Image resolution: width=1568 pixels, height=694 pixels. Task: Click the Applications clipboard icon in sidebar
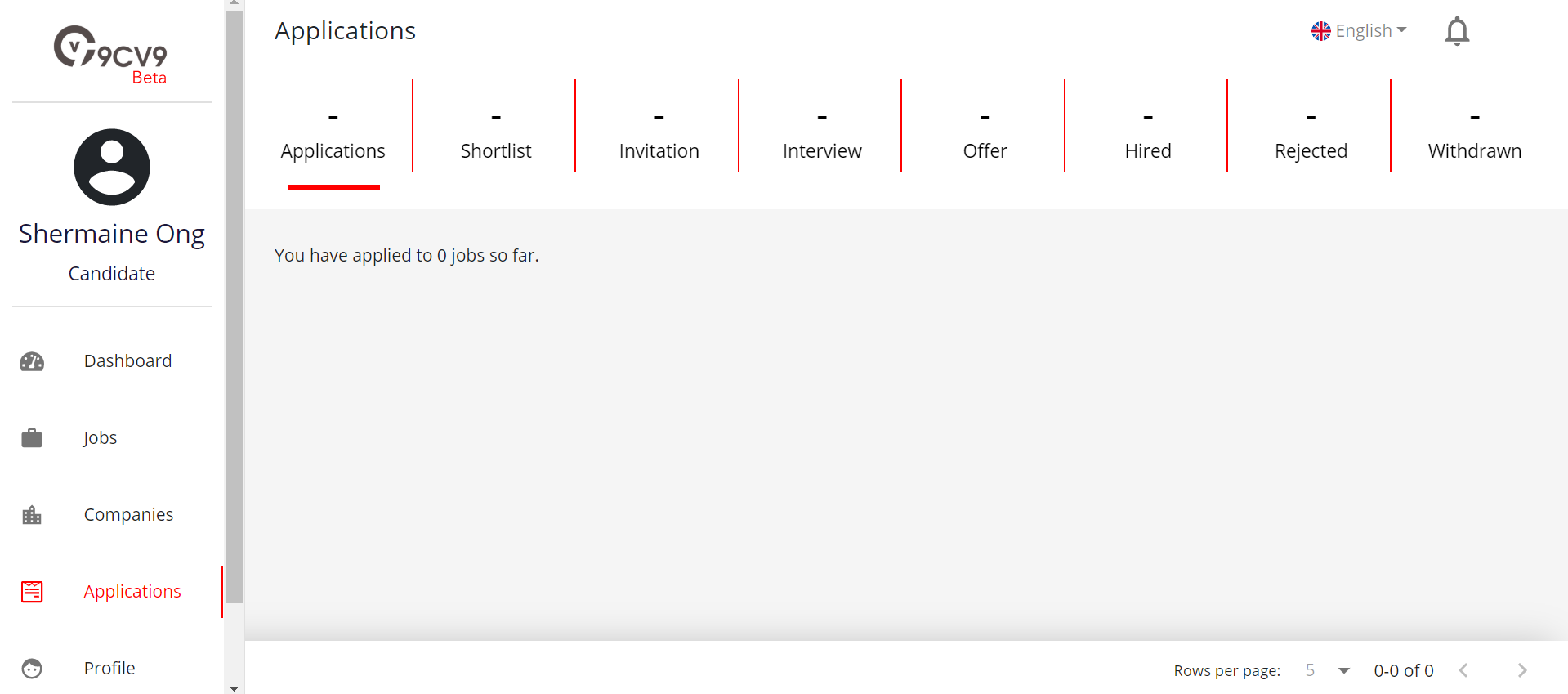click(31, 591)
